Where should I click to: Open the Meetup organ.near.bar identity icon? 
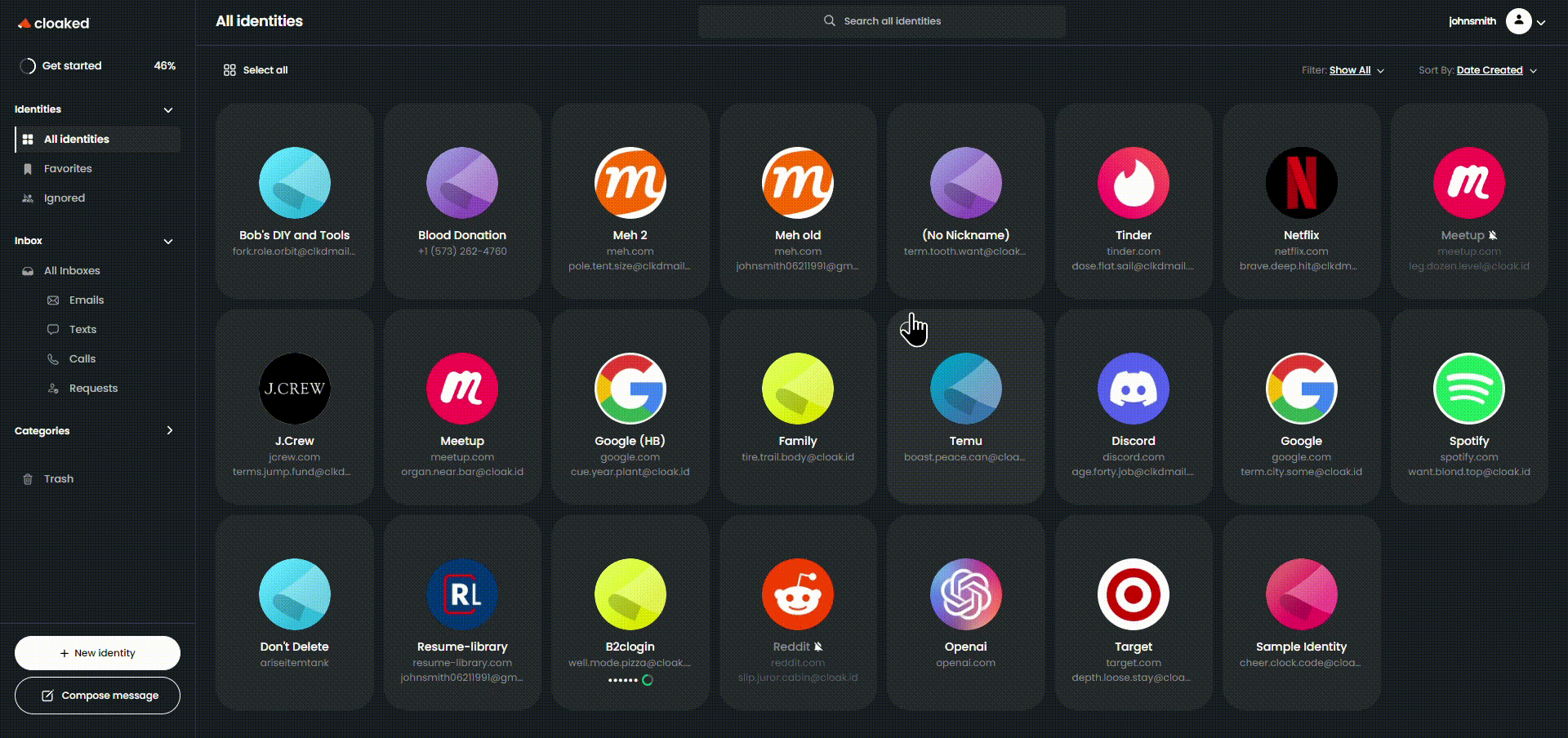click(x=461, y=389)
